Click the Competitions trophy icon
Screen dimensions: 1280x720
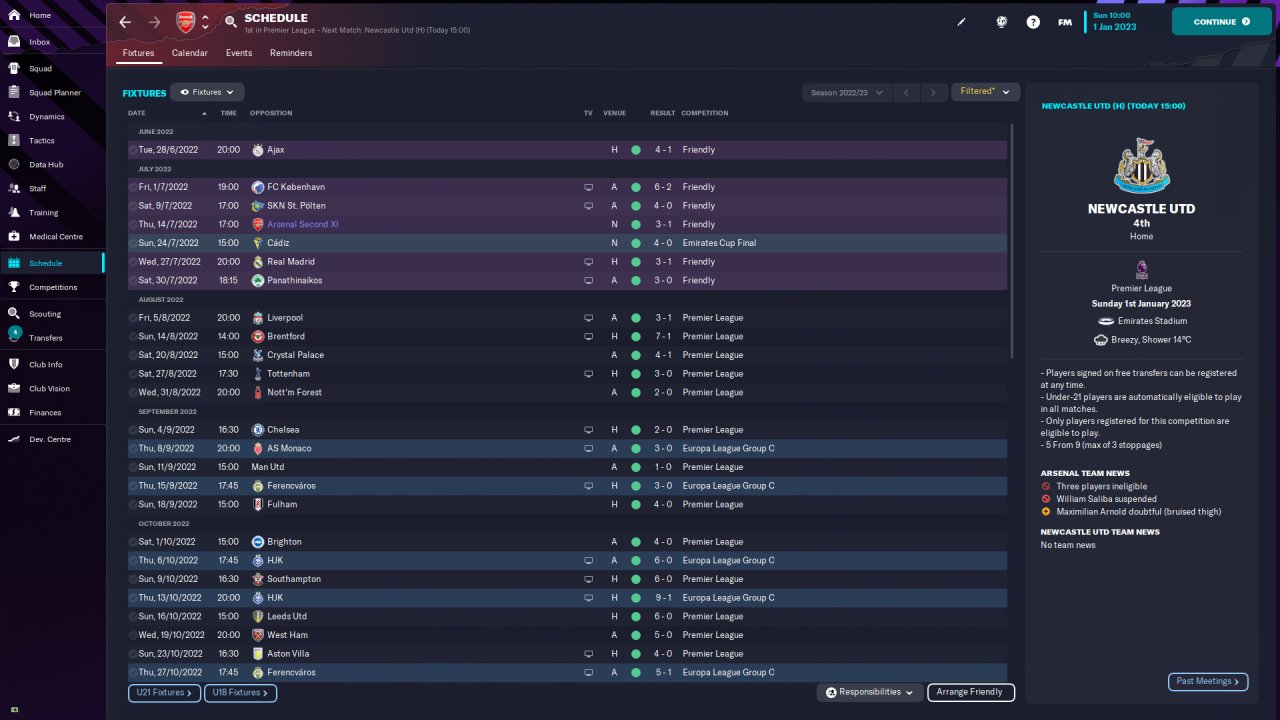point(14,287)
